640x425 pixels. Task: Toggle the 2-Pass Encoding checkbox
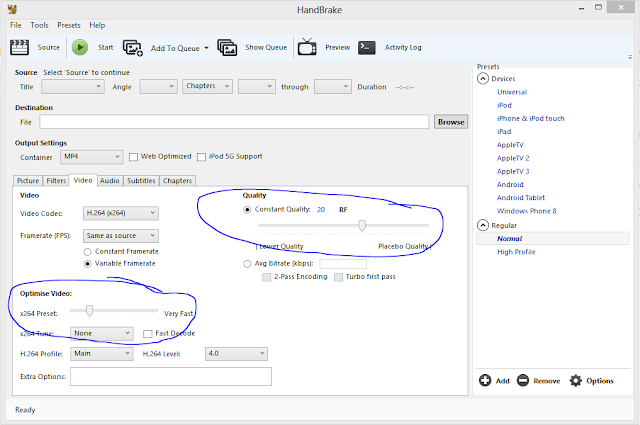click(267, 277)
